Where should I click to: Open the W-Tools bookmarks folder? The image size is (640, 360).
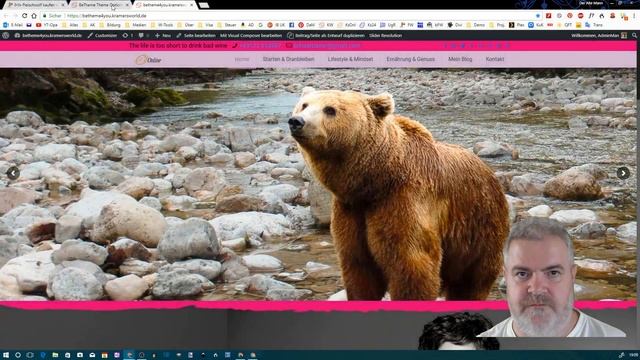point(162,25)
